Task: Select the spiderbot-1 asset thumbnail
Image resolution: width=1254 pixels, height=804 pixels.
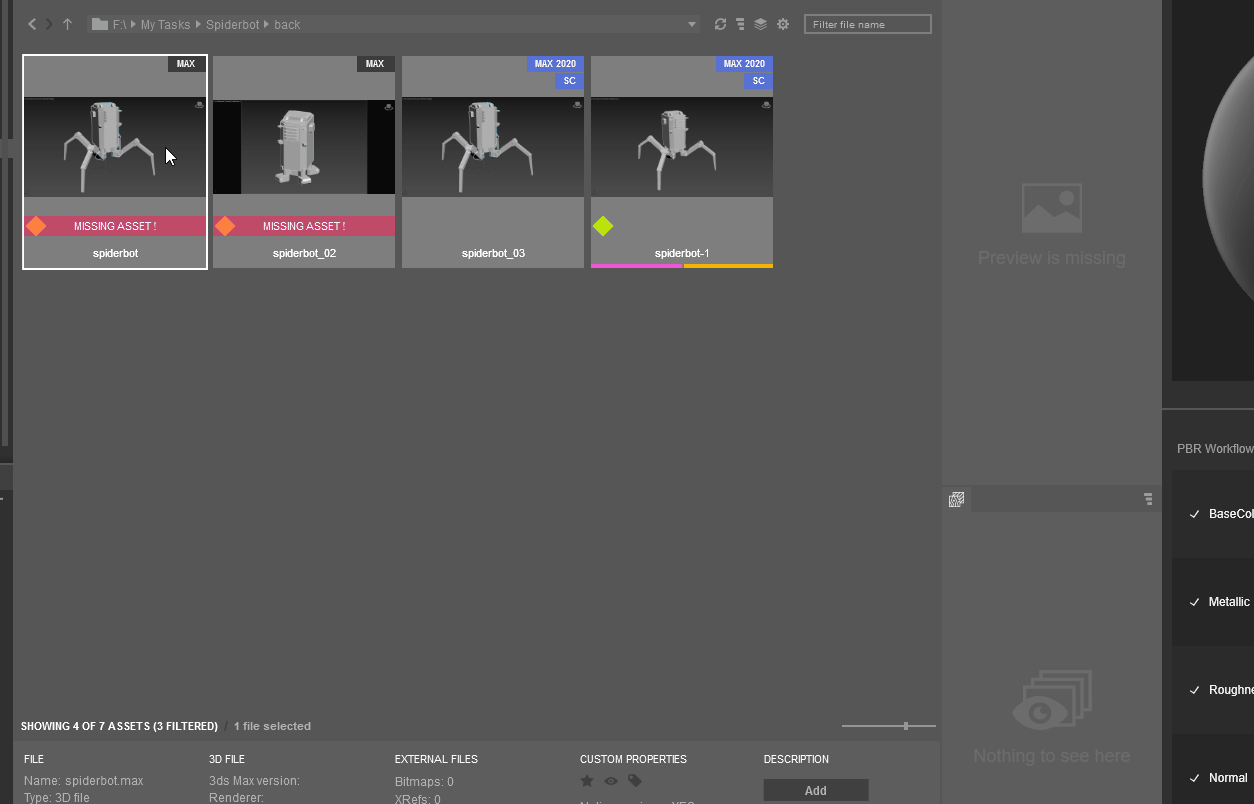Action: [682, 147]
